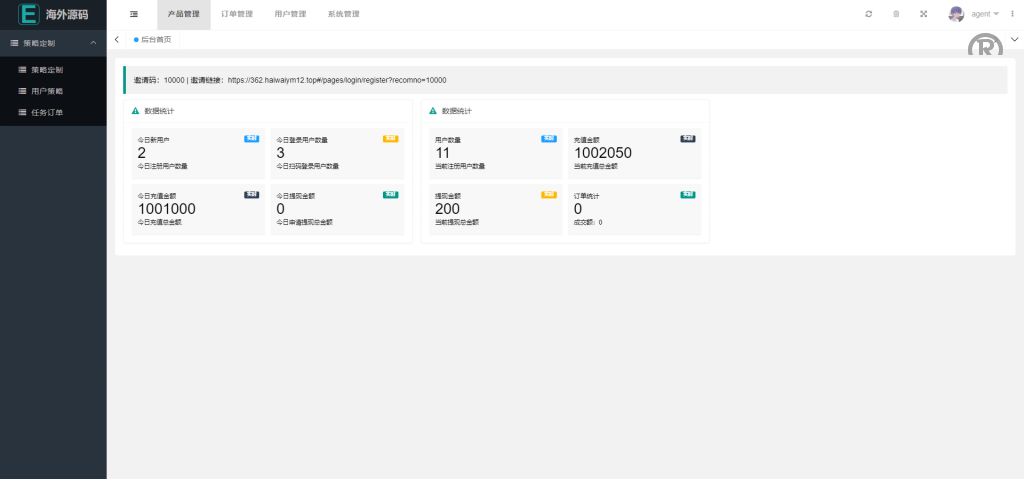Screen dimensions: 1024x479
Task: Open the 产品管理 top menu
Action: [184, 14]
